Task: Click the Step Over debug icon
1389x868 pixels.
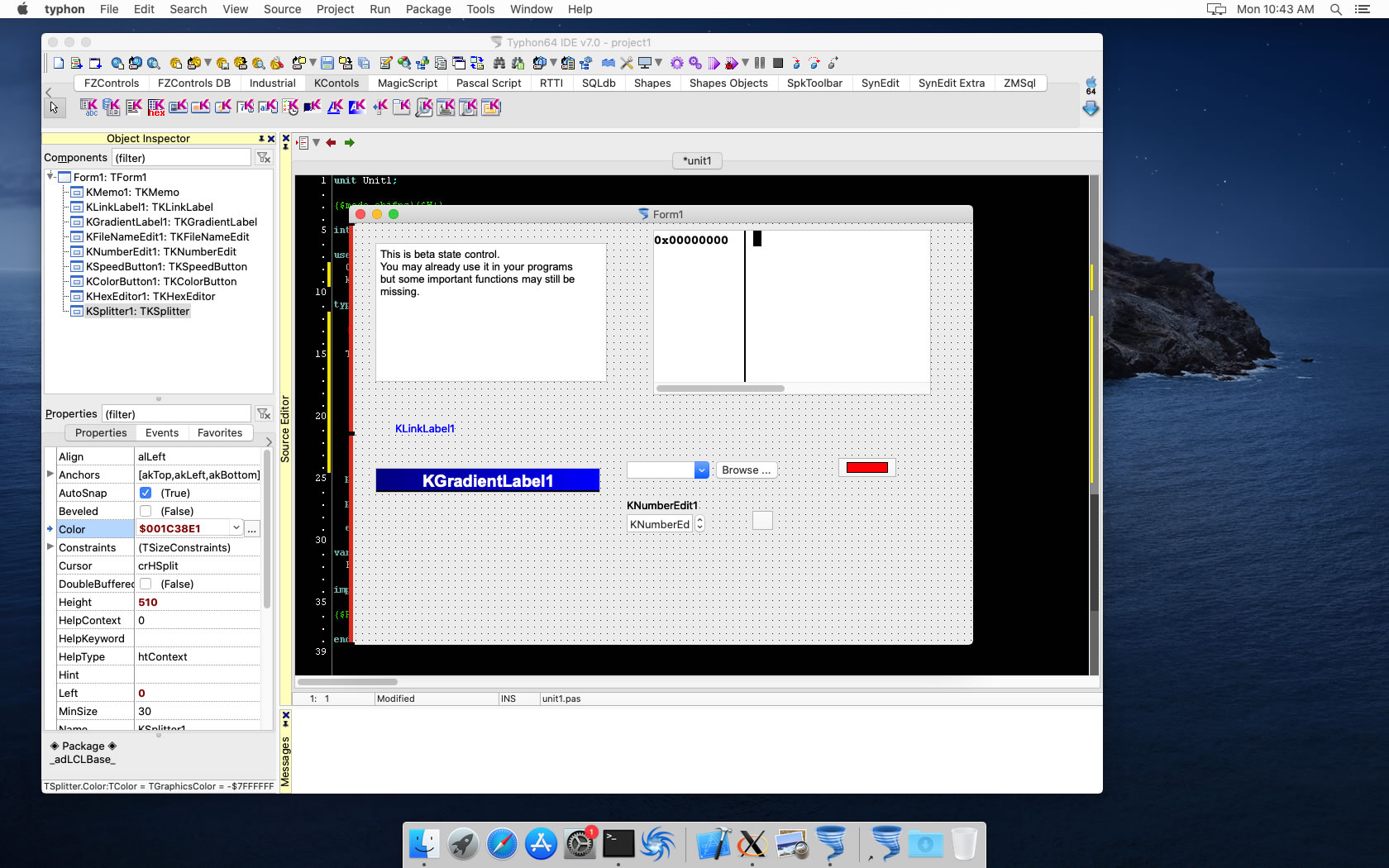Action: click(814, 63)
